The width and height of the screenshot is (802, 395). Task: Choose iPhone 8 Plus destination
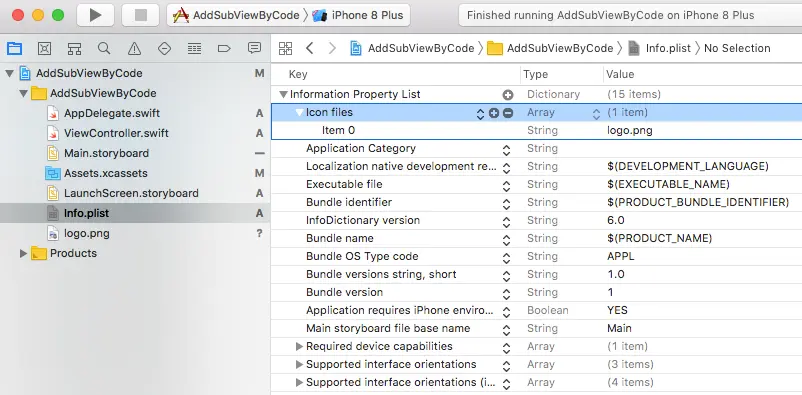358,15
